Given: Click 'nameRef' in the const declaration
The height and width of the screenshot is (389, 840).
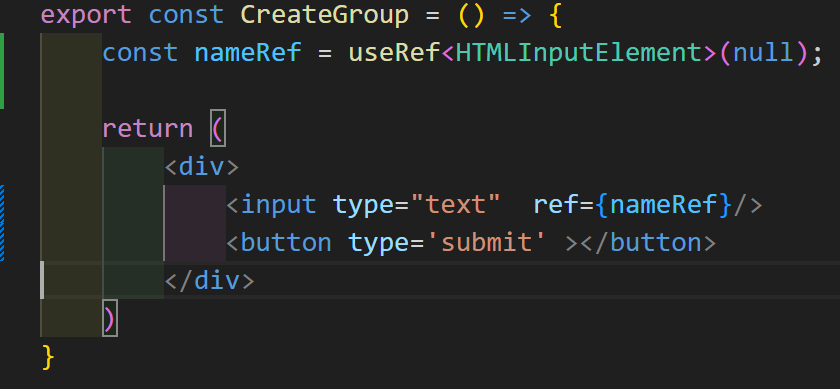Looking at the screenshot, I should pyautogui.click(x=248, y=53).
